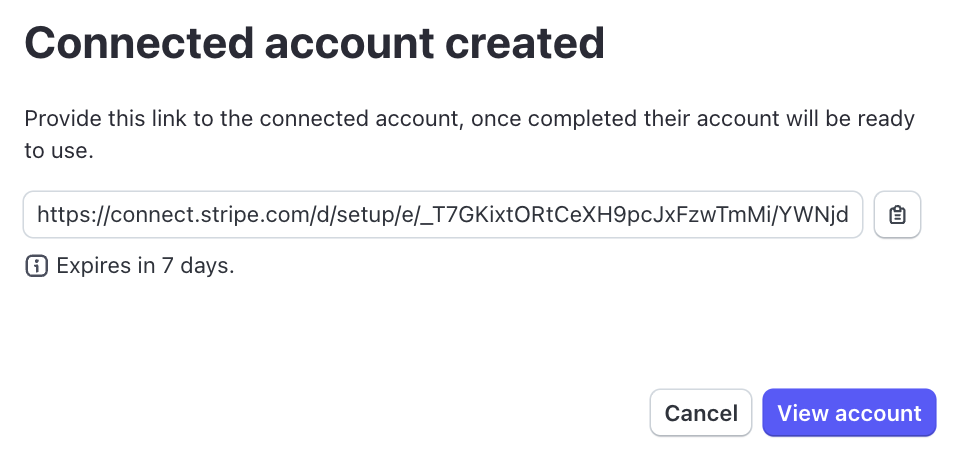Copy the setup link to clipboard
The width and height of the screenshot is (956, 456).
coord(897,215)
